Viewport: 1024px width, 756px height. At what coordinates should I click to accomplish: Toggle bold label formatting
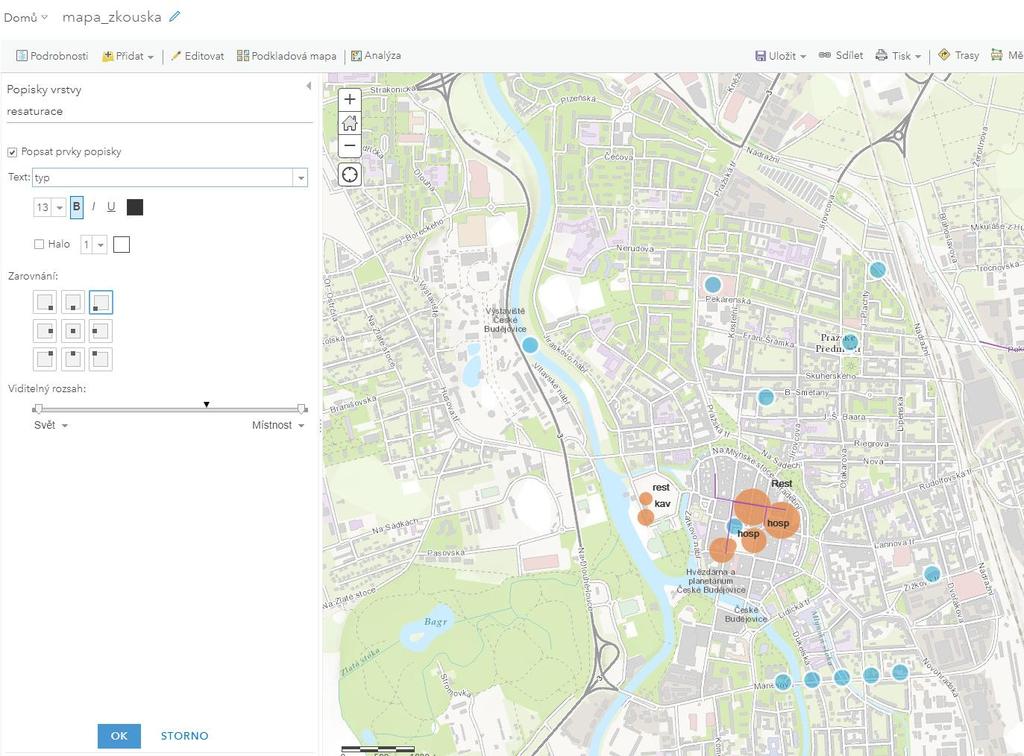coord(76,207)
